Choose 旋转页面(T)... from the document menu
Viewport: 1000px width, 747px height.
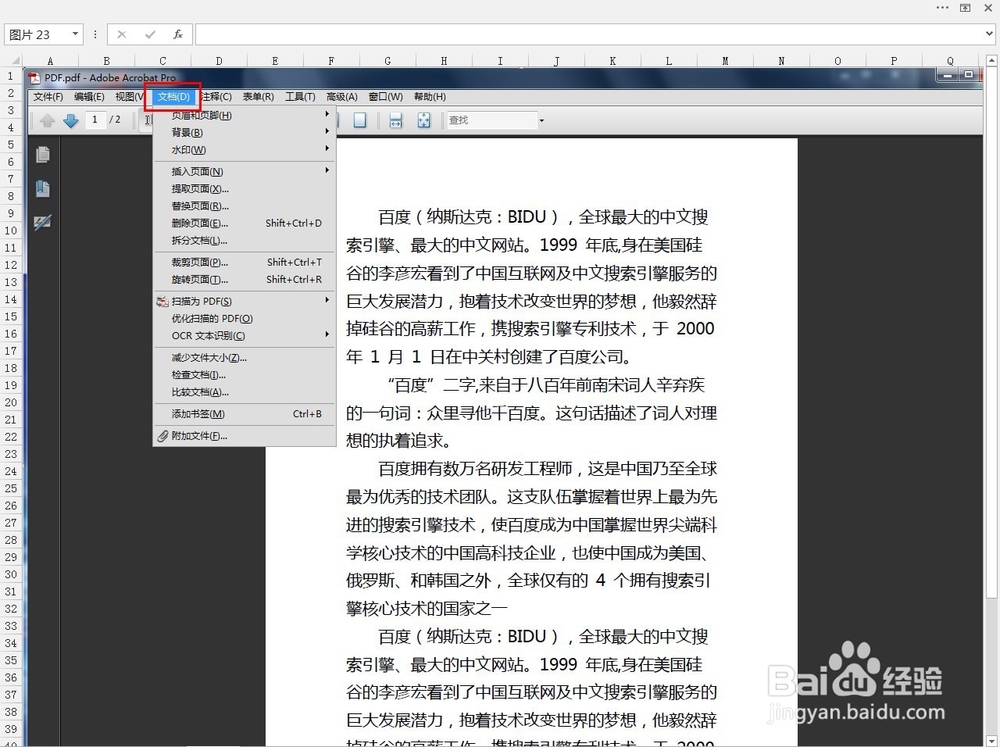(x=245, y=279)
